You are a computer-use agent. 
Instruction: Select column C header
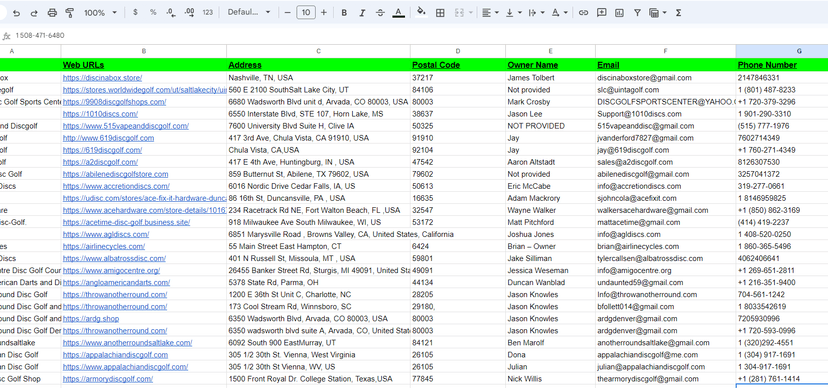click(x=318, y=51)
